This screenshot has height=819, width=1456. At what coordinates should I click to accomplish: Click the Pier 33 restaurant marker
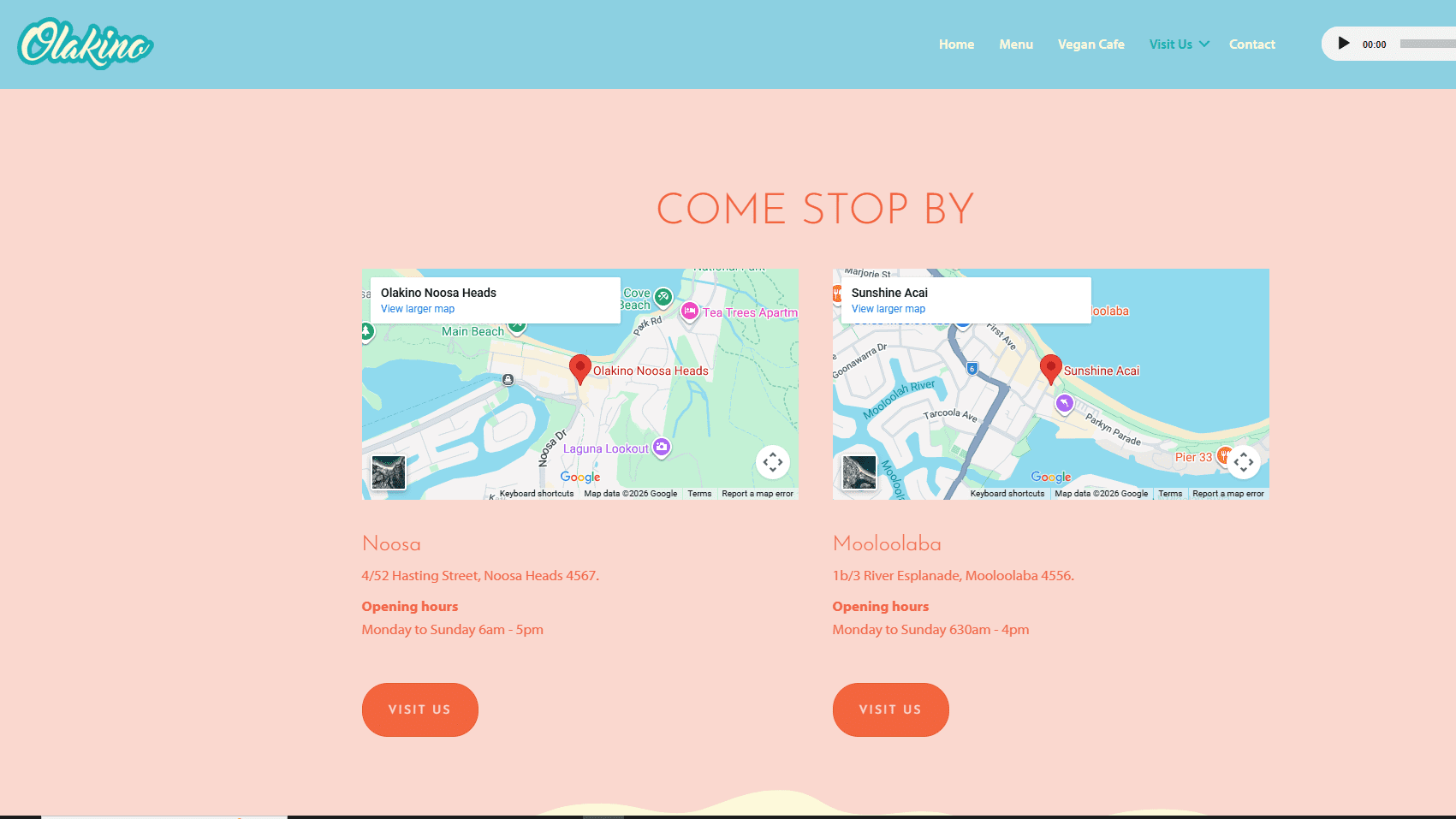pyautogui.click(x=1223, y=455)
